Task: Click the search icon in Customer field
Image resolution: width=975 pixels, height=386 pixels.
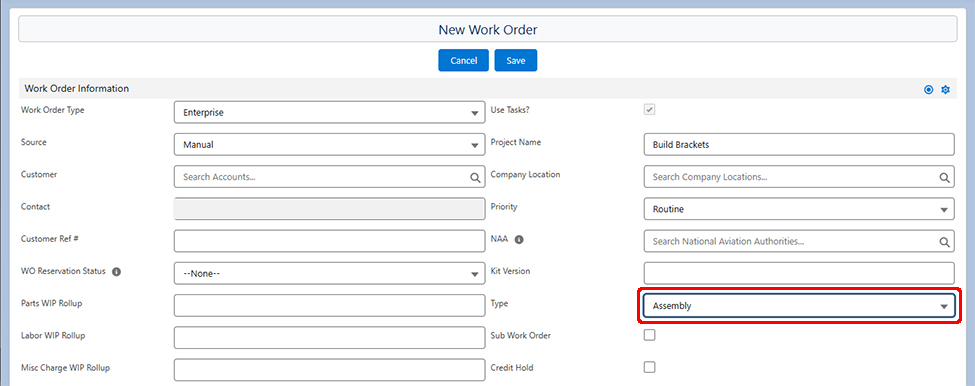Action: [x=475, y=177]
